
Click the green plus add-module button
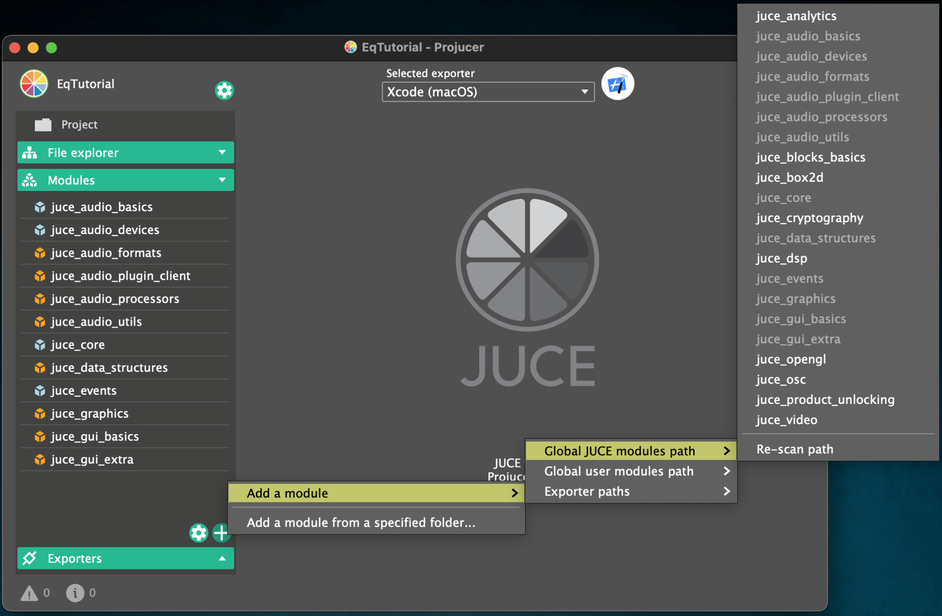[x=221, y=533]
